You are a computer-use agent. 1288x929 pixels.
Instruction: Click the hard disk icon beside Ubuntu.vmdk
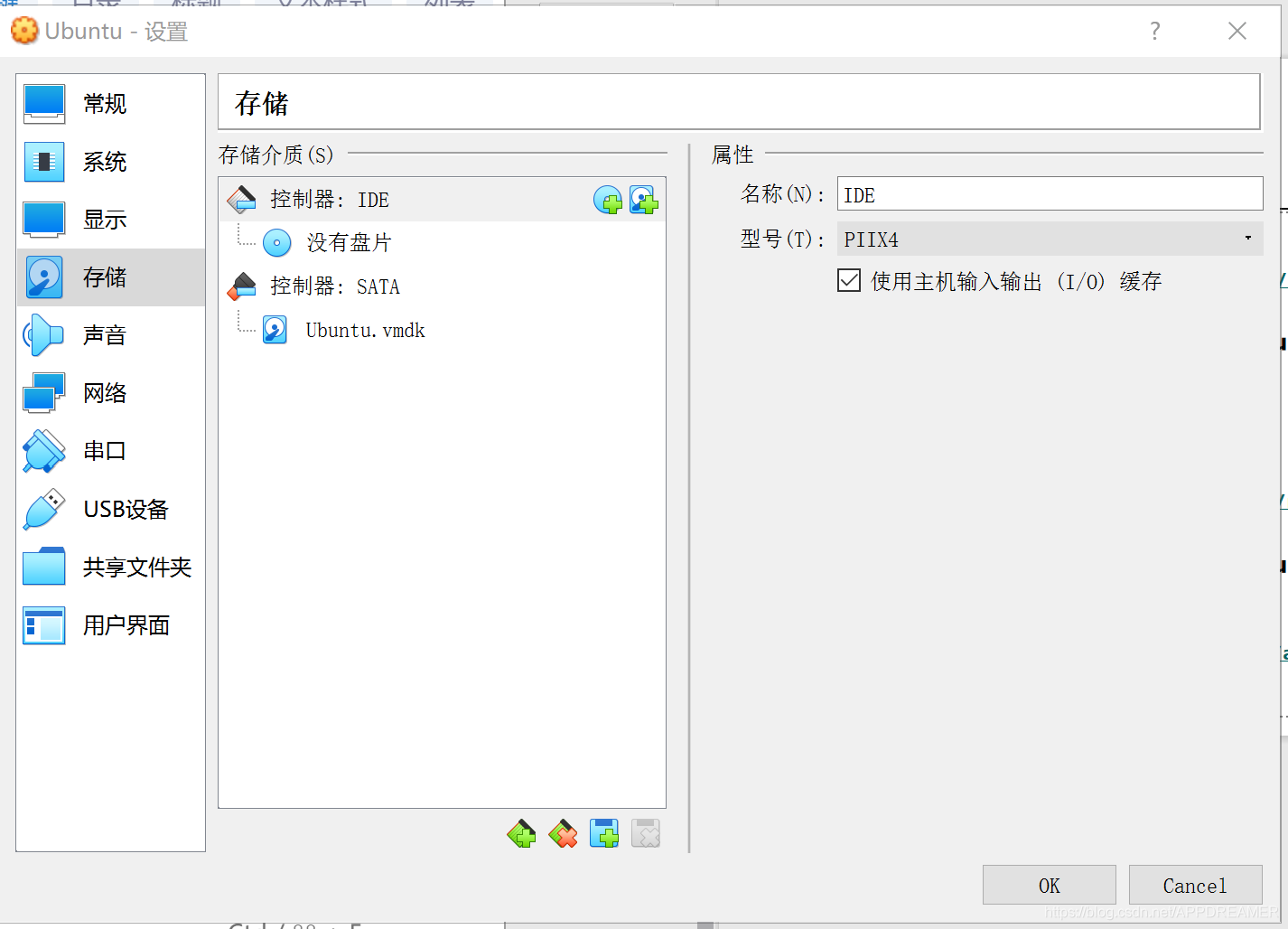[275, 330]
